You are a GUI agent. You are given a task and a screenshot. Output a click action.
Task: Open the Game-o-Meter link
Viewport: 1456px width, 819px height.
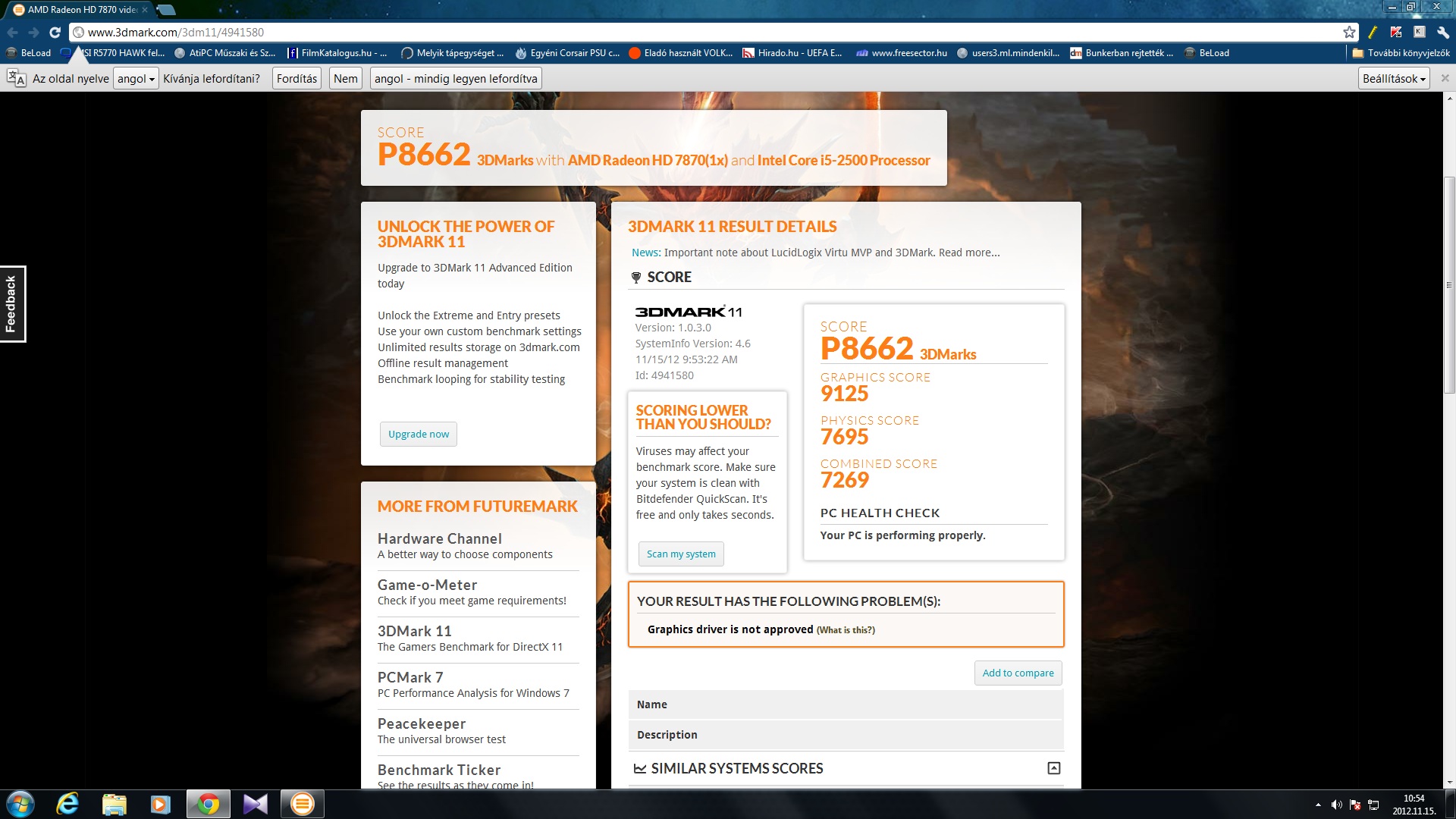(428, 585)
